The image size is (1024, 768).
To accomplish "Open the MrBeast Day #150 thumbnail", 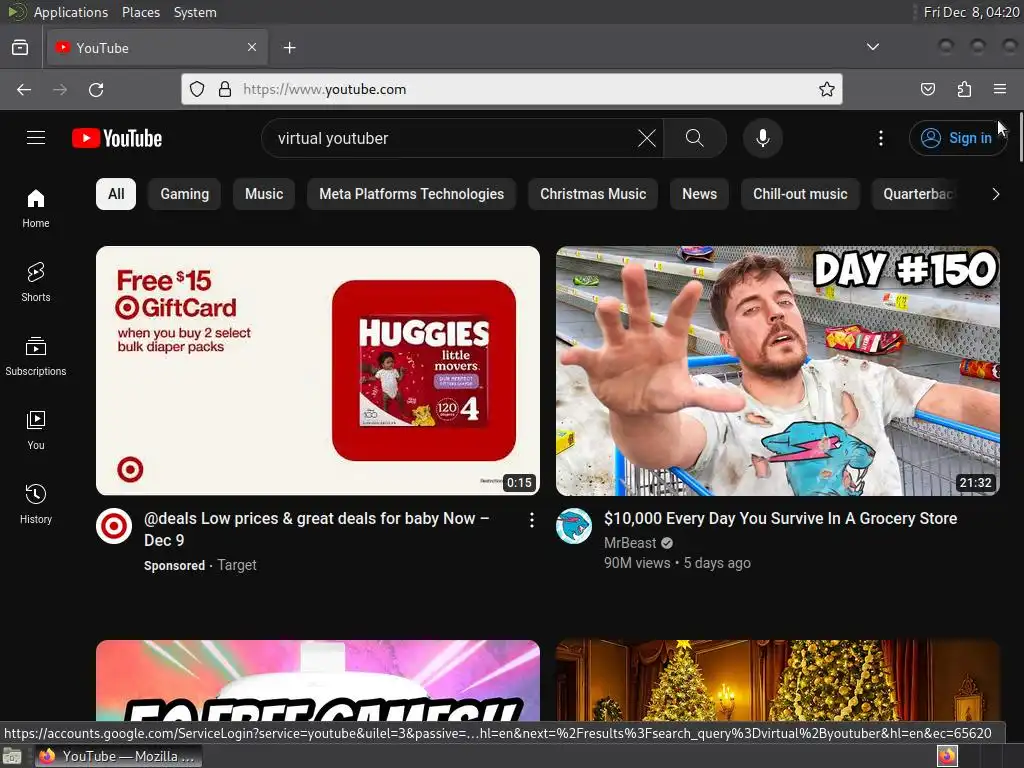I will 778,370.
